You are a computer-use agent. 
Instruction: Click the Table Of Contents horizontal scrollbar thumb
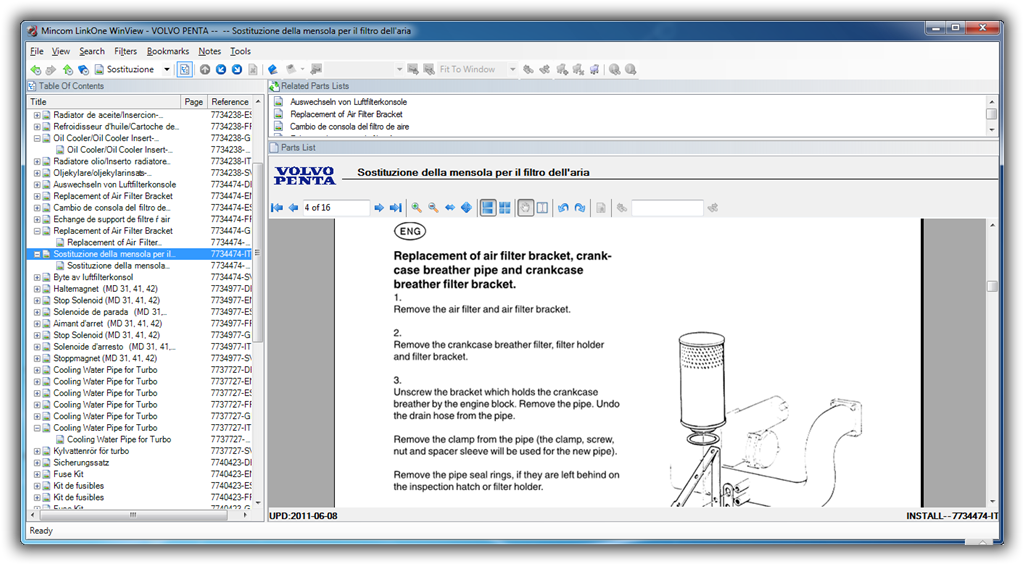(133, 515)
